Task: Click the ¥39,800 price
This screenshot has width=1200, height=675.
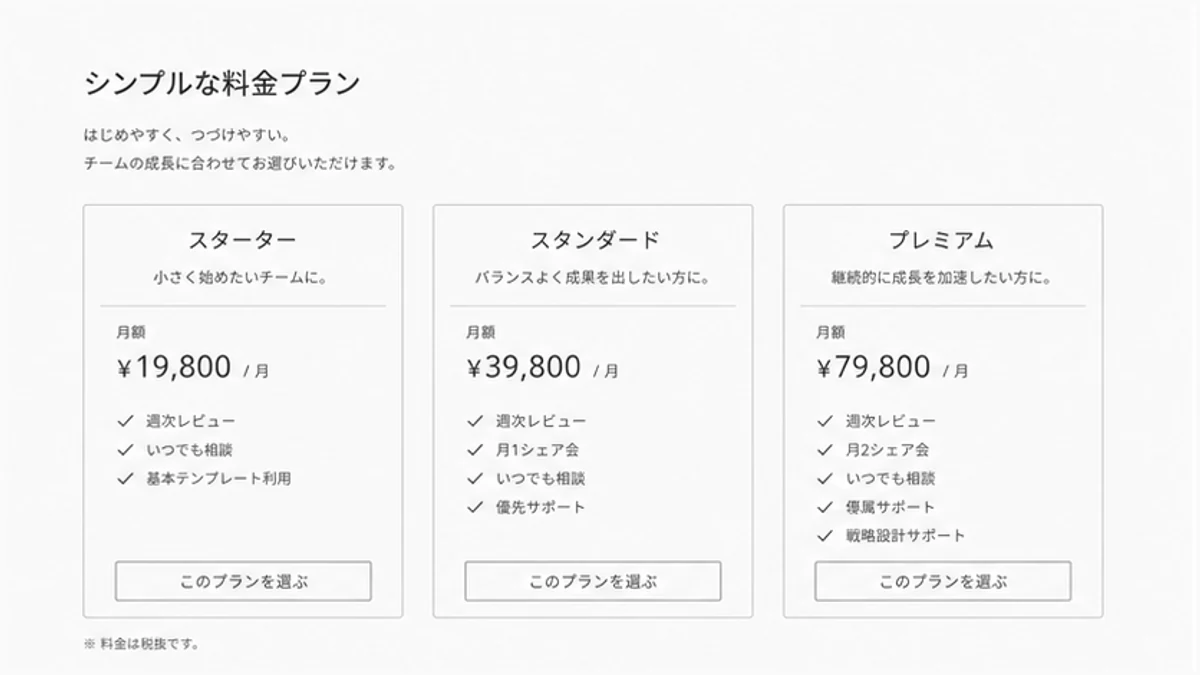Action: tap(524, 368)
